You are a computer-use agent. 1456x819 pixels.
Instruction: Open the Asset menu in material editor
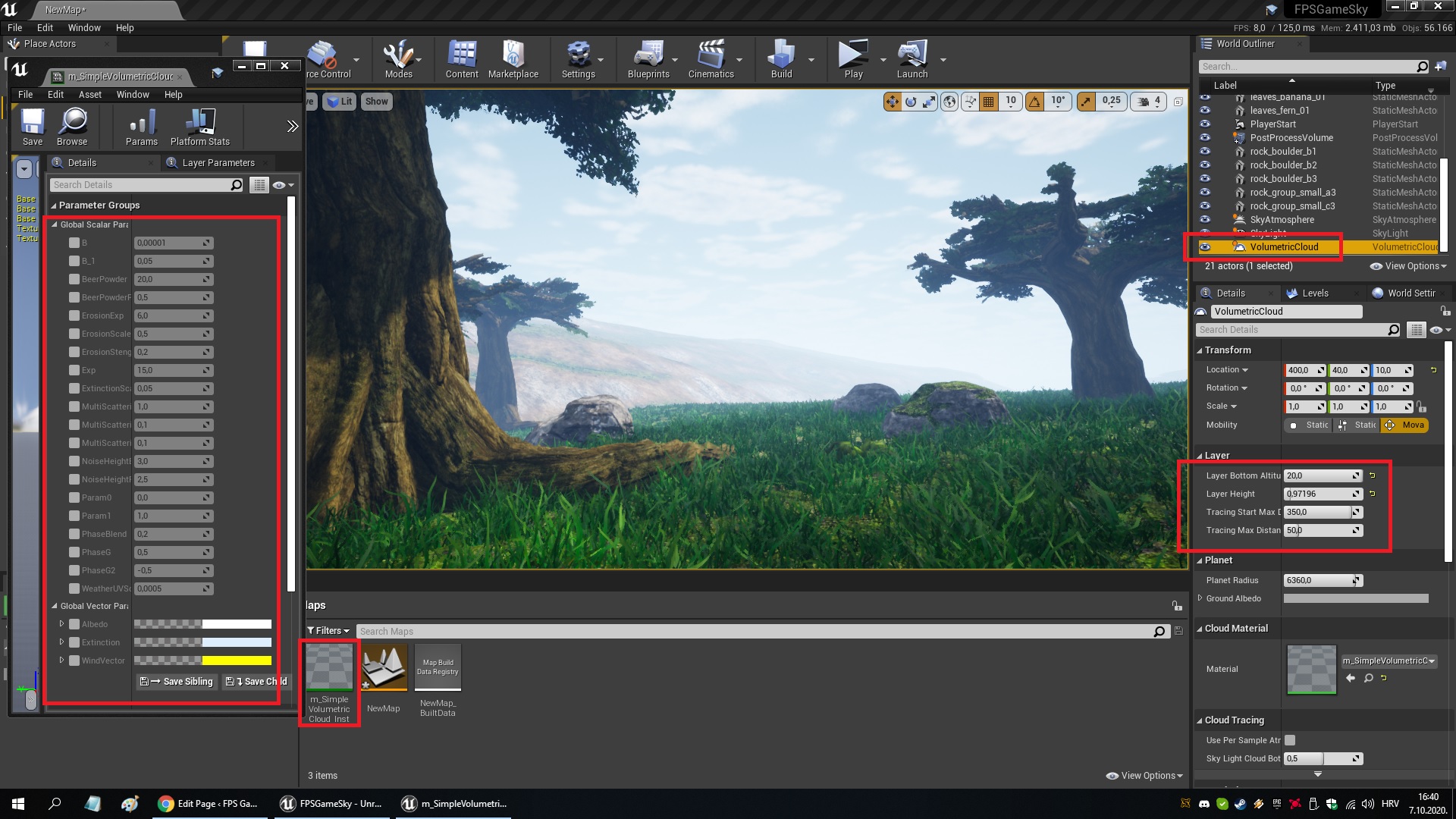[89, 95]
